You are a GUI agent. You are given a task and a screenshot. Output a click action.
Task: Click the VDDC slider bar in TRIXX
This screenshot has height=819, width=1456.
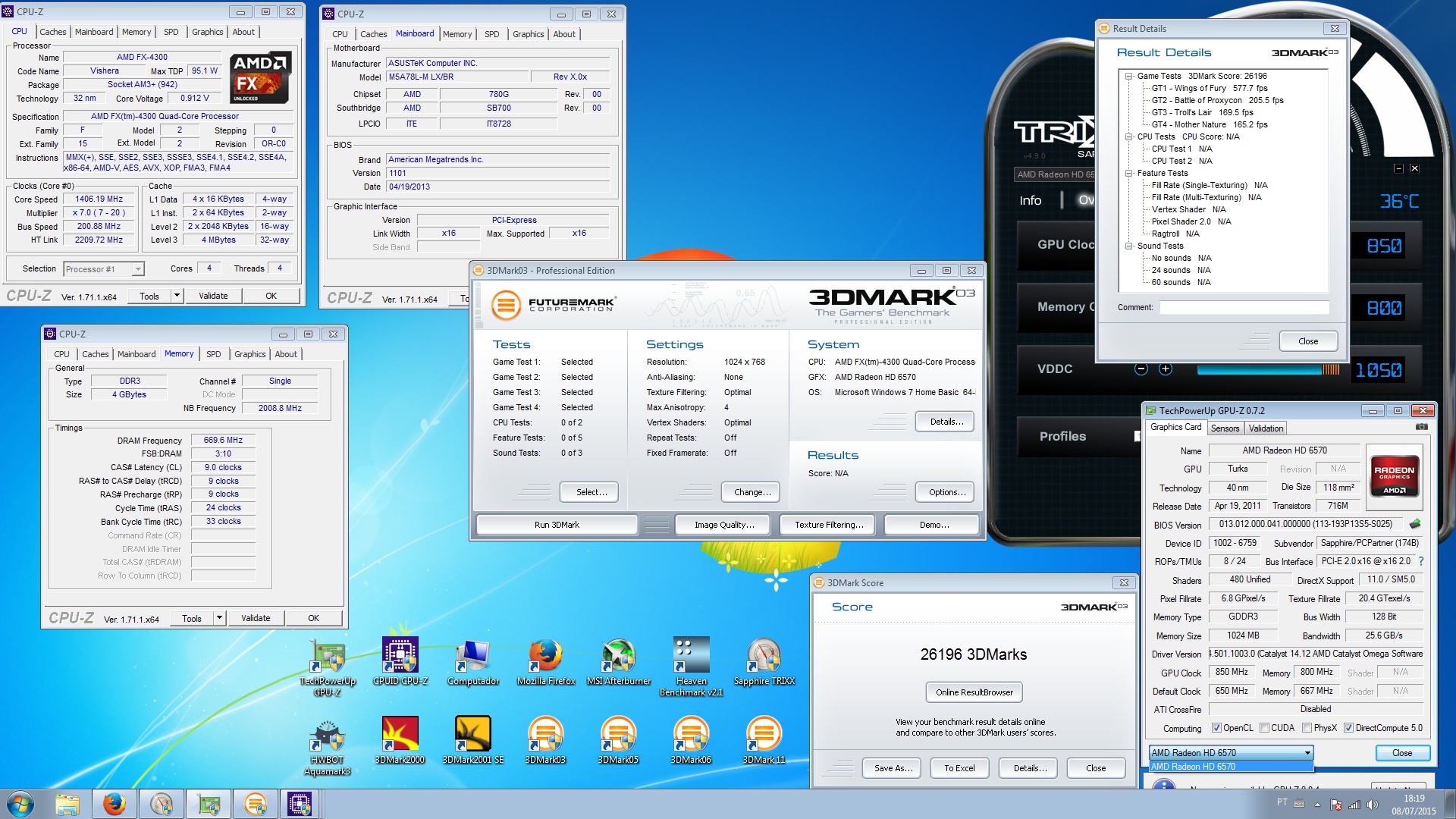(1268, 369)
